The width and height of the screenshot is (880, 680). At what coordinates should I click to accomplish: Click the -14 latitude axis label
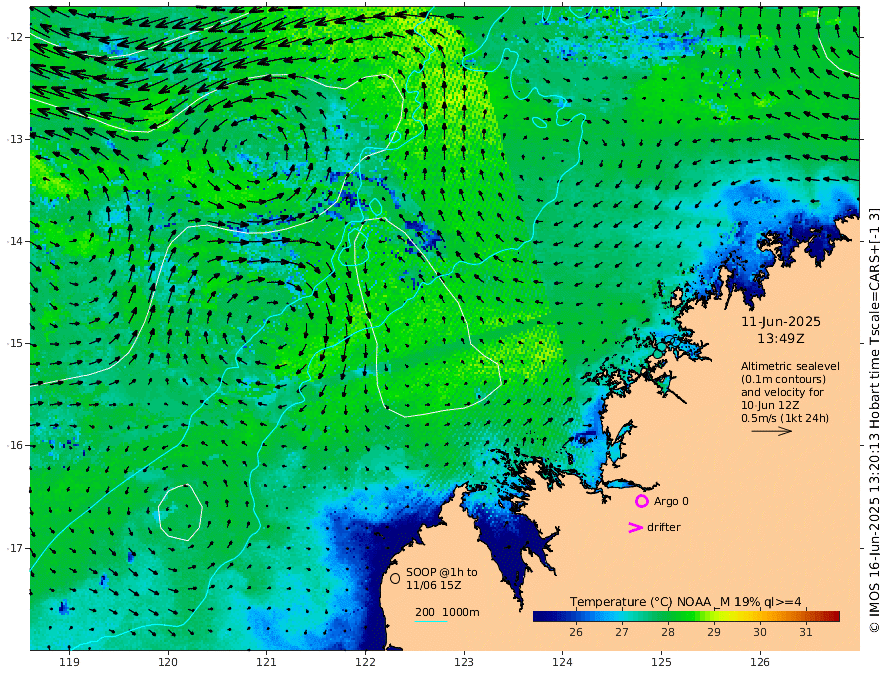click(x=15, y=241)
